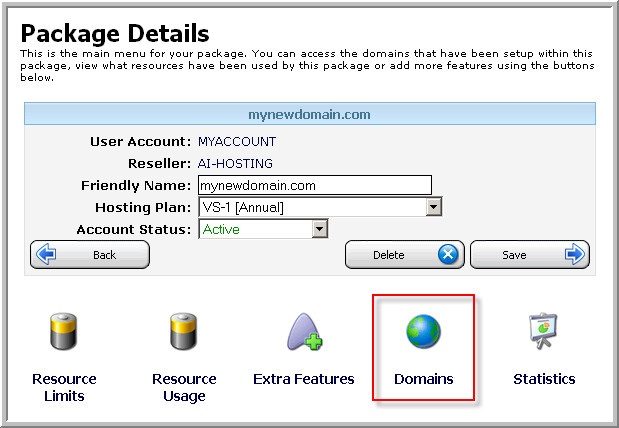Click the Hosting Plan label
619x428 pixels.
coord(143,207)
